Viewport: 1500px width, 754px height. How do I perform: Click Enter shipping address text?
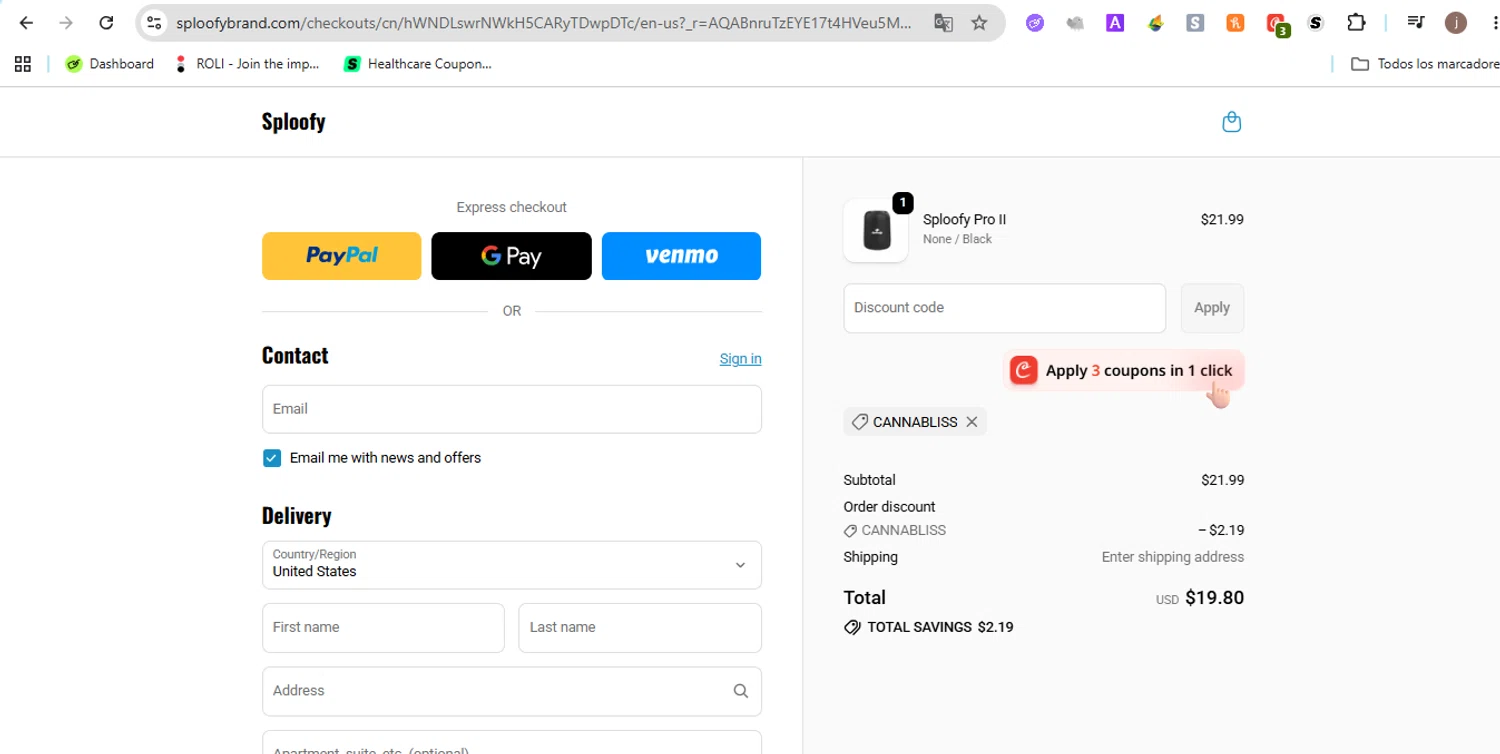tap(1173, 557)
